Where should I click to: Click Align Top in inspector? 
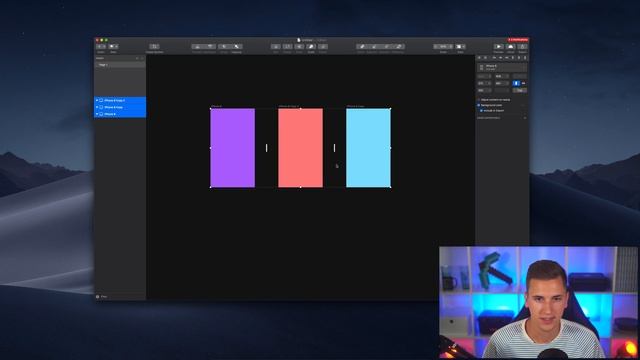click(513, 58)
